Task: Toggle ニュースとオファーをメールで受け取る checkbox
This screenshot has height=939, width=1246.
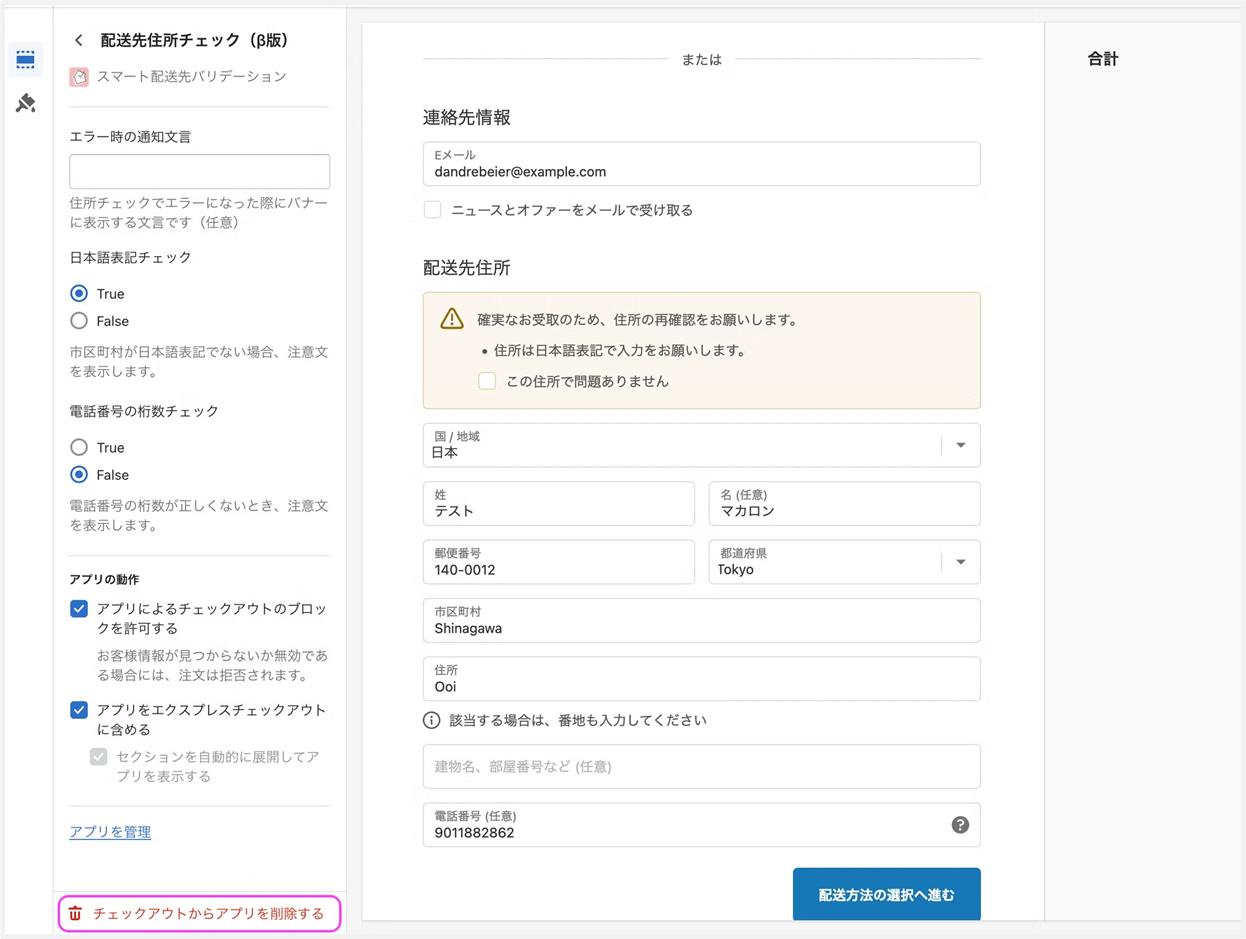Action: (x=432, y=210)
